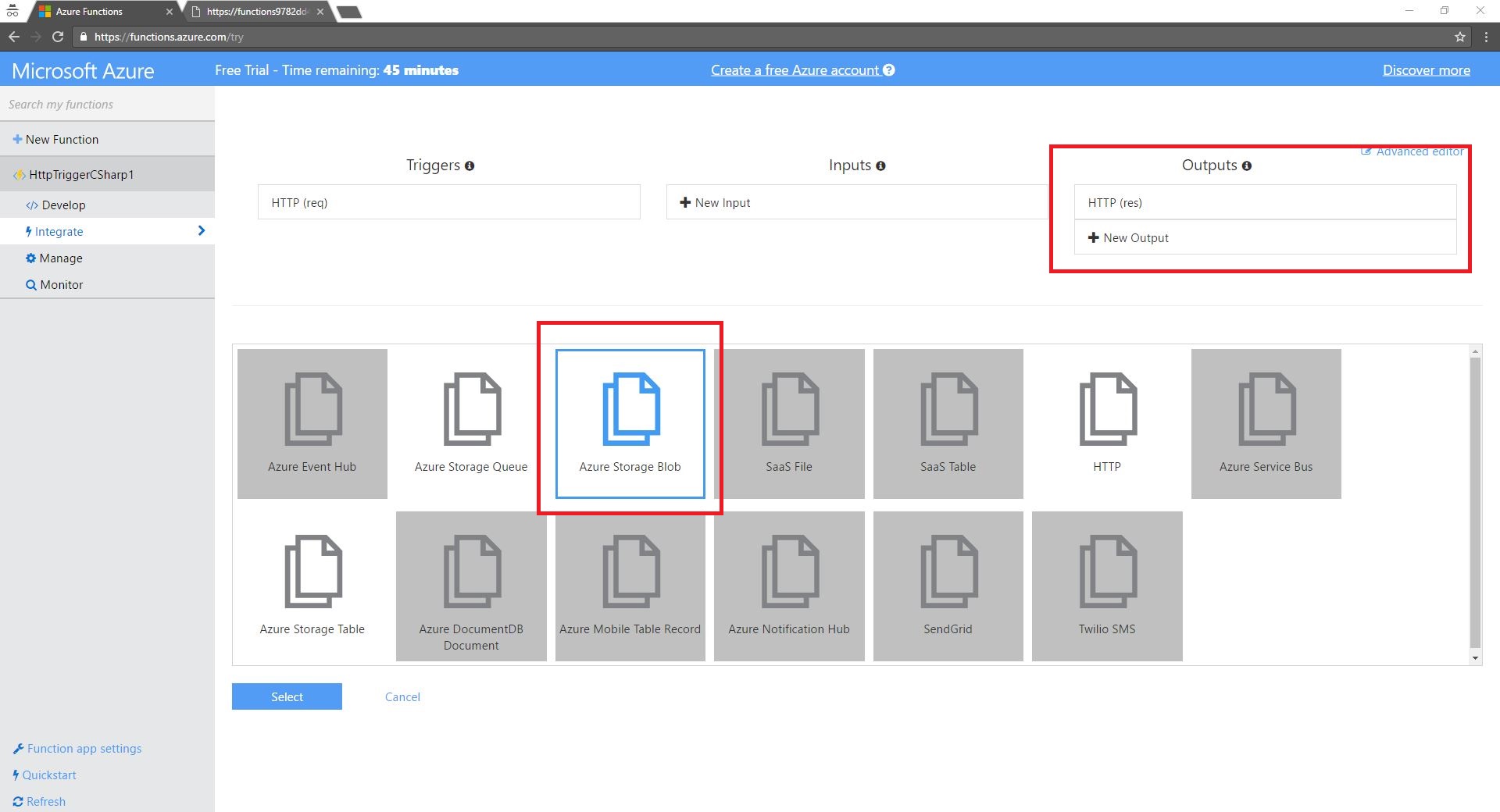Choose the Azure Storage Queue output tile

click(x=470, y=423)
